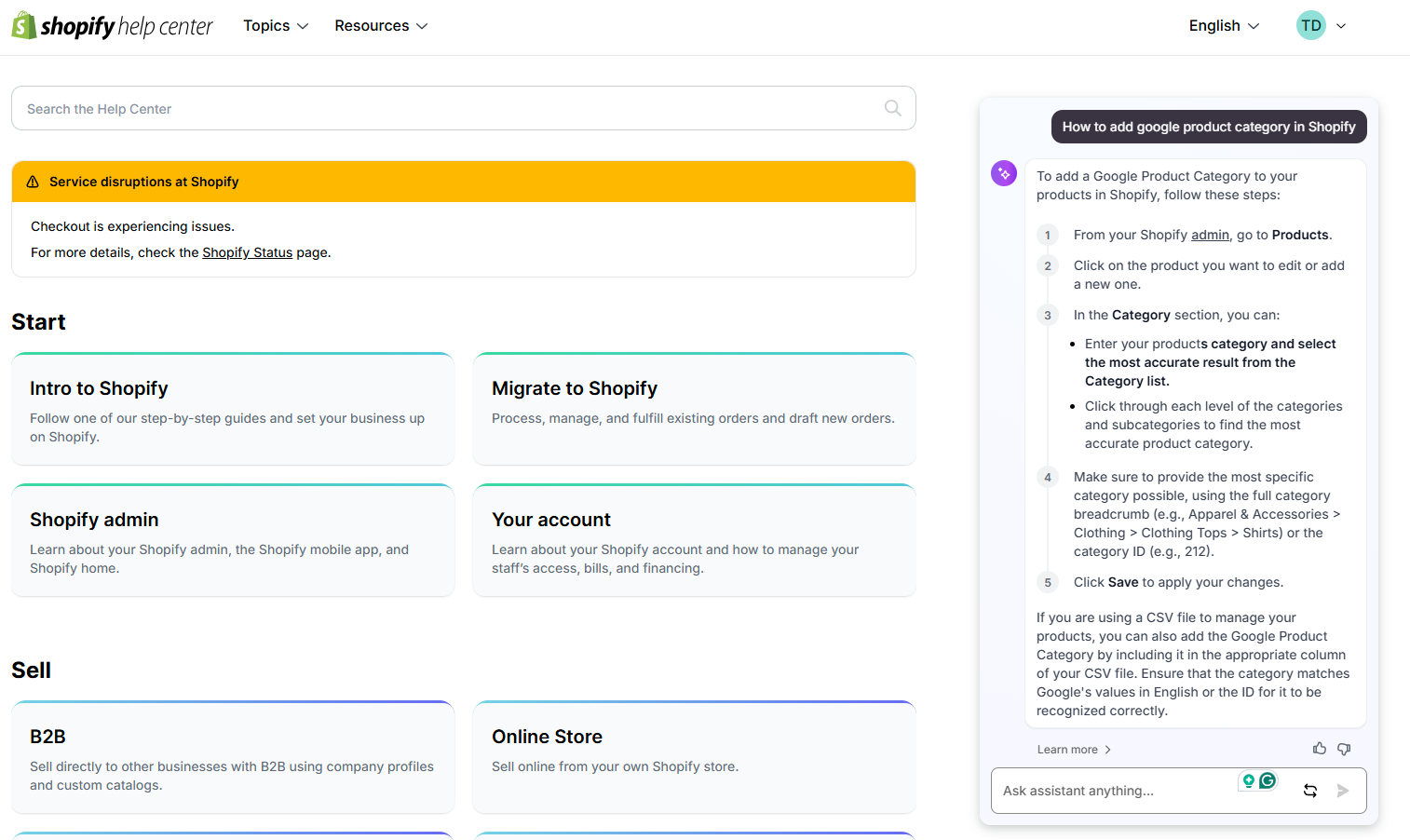Viewport: 1410px width, 840px height.
Task: Open the Shopify Status page link
Action: tap(247, 252)
